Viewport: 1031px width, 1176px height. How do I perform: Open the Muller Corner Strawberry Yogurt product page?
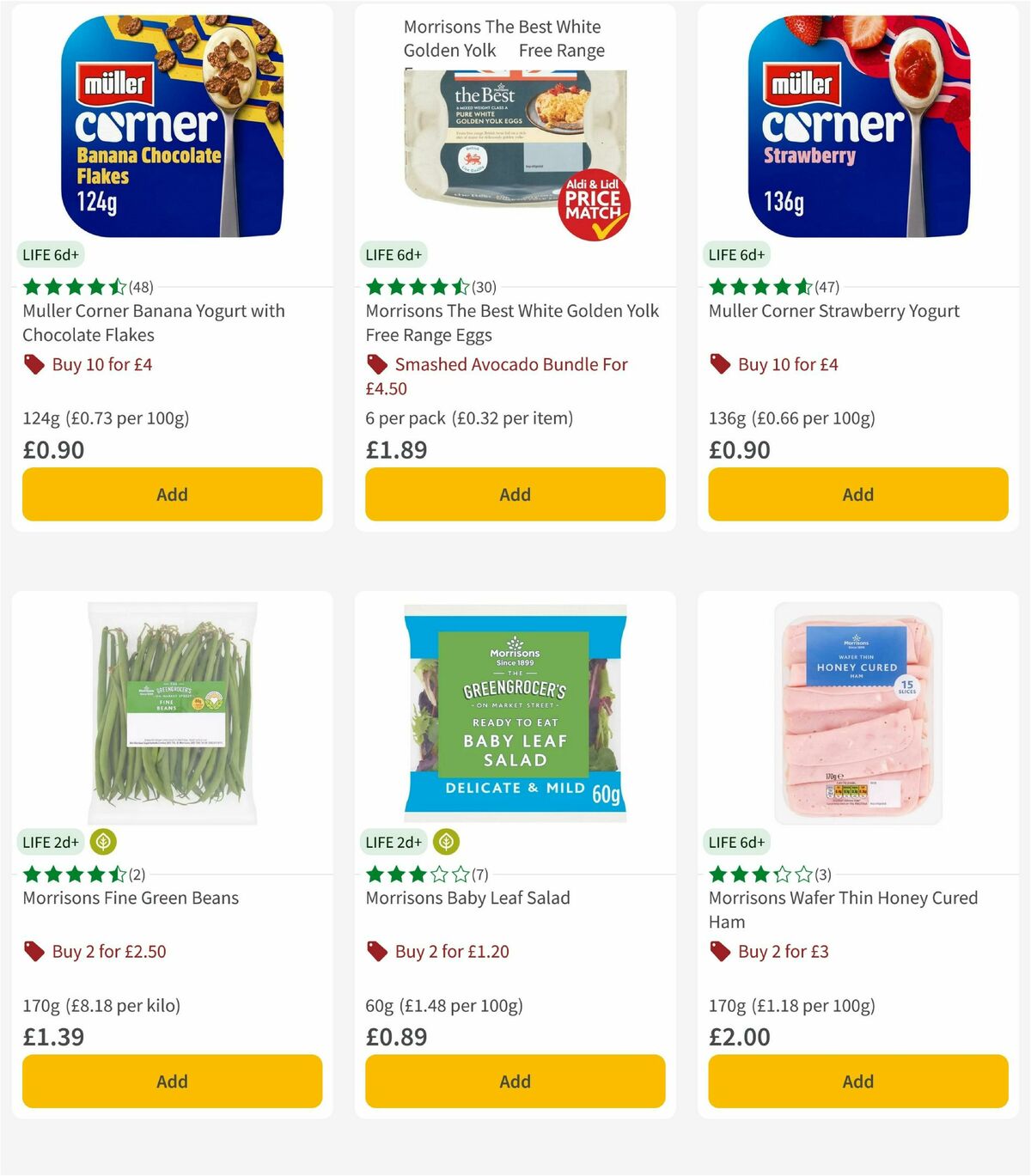[833, 311]
